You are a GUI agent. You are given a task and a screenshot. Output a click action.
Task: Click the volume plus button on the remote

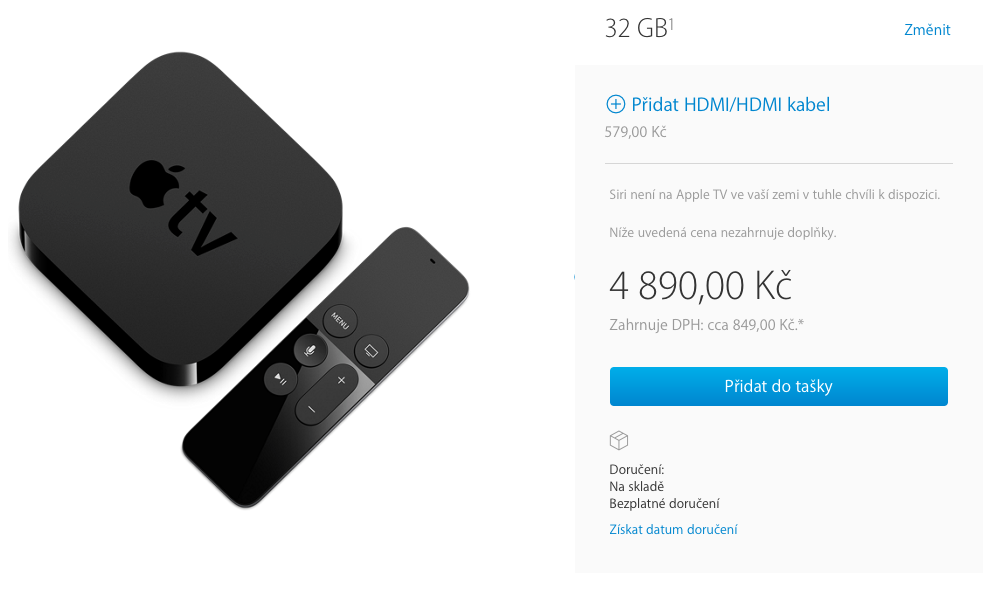point(341,380)
